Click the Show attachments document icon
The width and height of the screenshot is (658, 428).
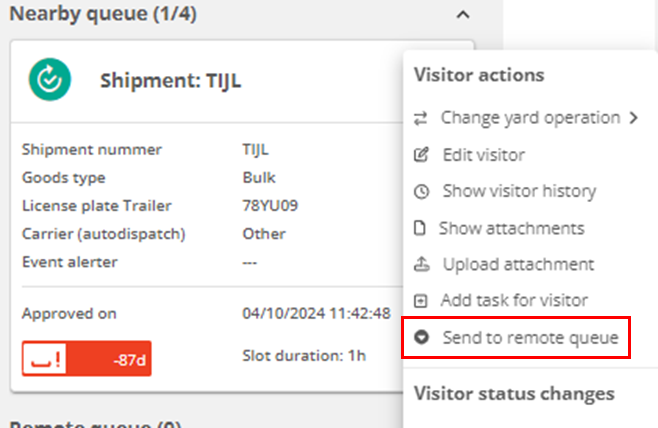pos(420,228)
